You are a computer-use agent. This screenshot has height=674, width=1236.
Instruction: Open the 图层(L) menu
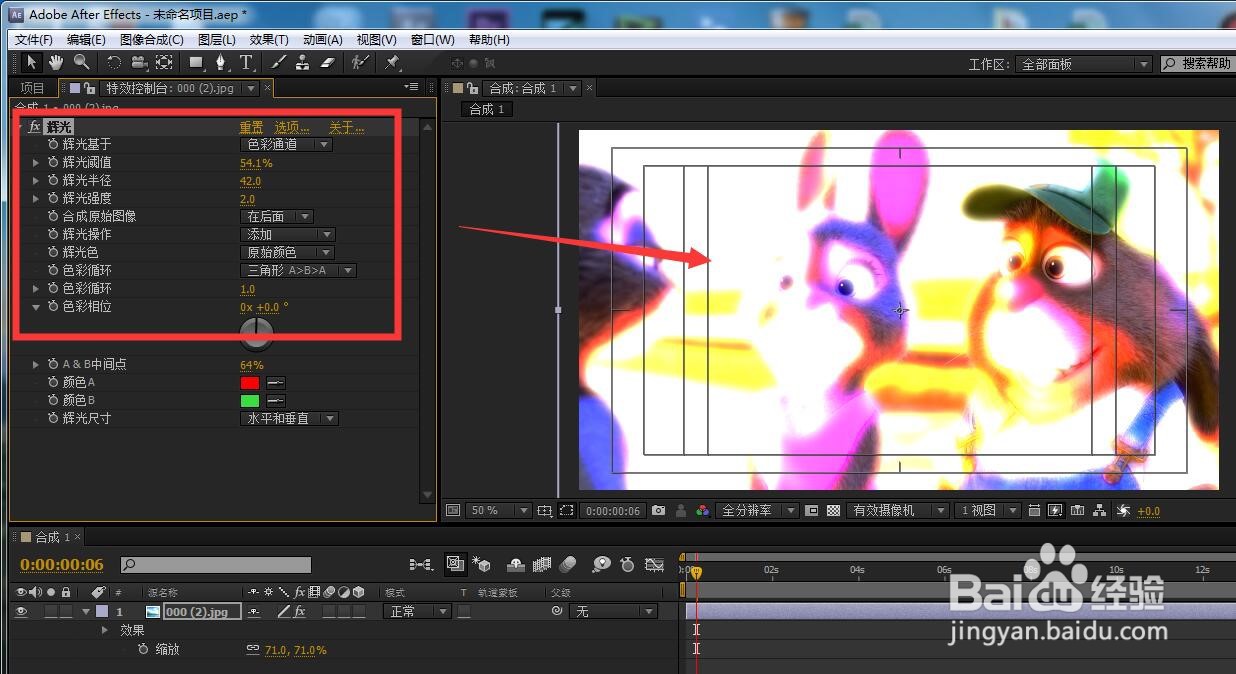(217, 39)
